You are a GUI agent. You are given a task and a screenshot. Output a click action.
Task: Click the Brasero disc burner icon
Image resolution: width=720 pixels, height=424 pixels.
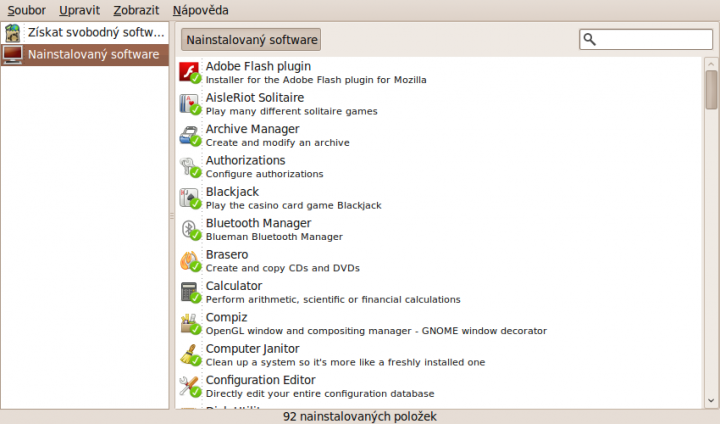click(190, 261)
